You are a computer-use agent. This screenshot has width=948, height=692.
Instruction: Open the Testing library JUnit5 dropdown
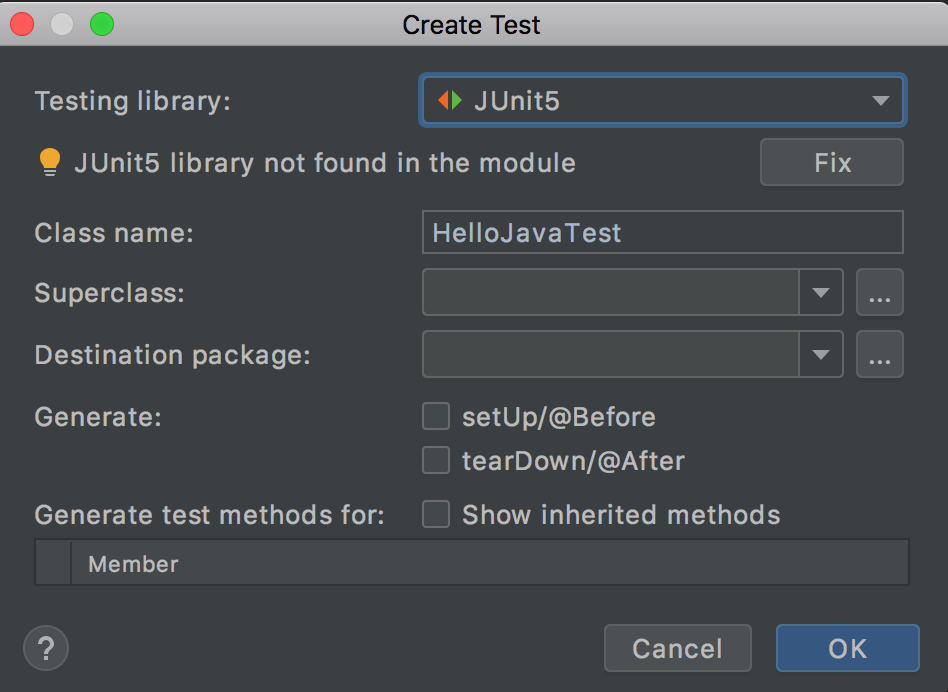664,100
